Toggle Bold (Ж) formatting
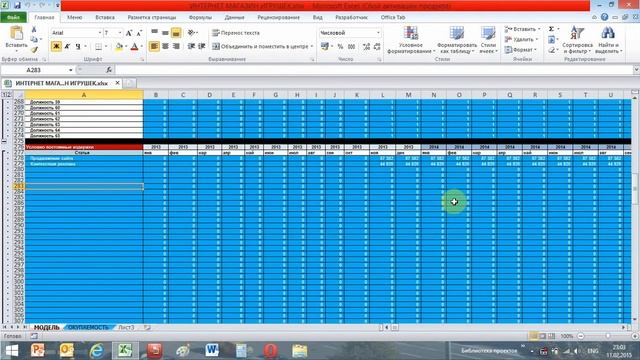 pos(56,46)
